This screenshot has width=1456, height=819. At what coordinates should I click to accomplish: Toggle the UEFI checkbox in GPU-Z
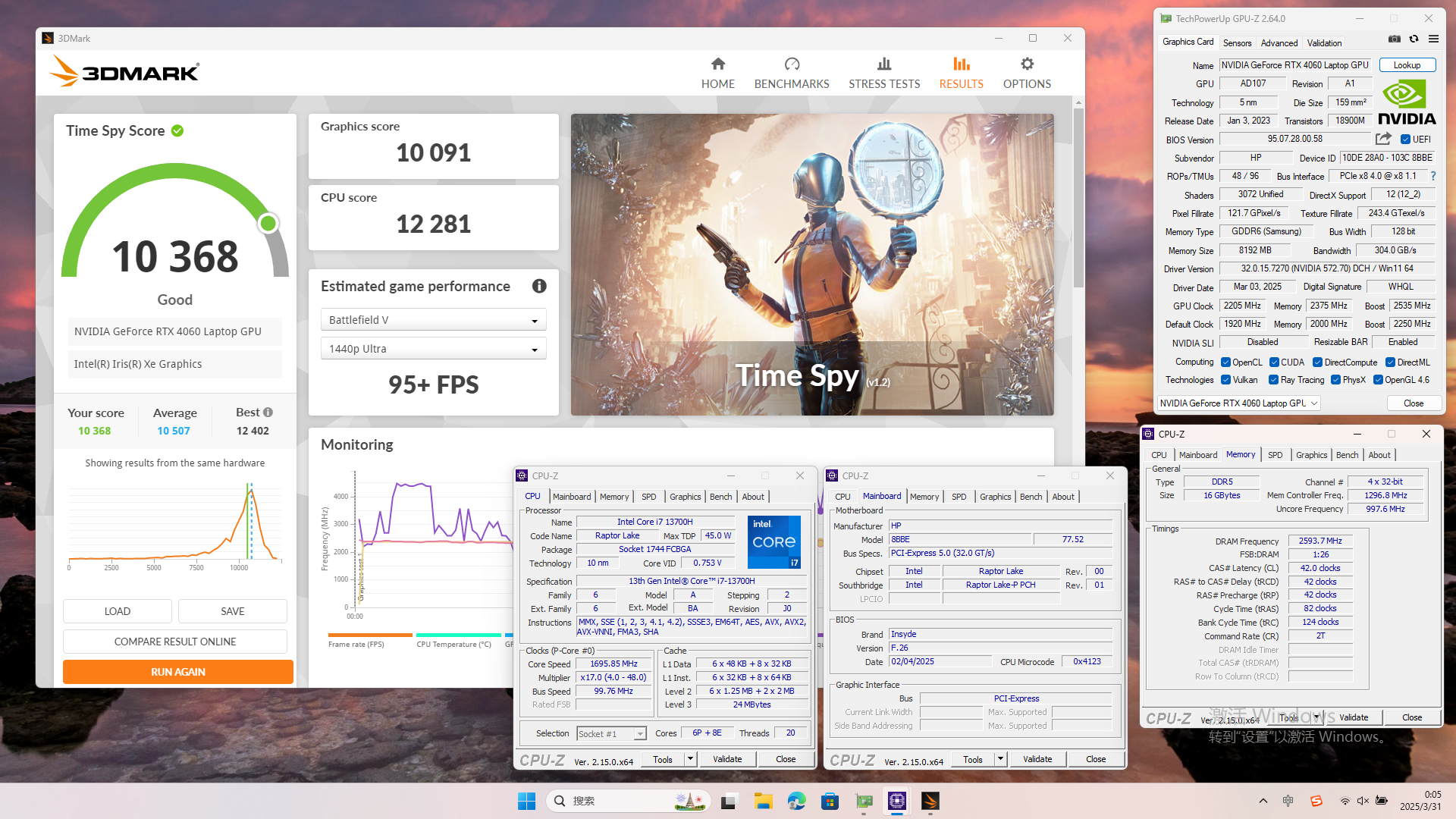pyautogui.click(x=1405, y=140)
